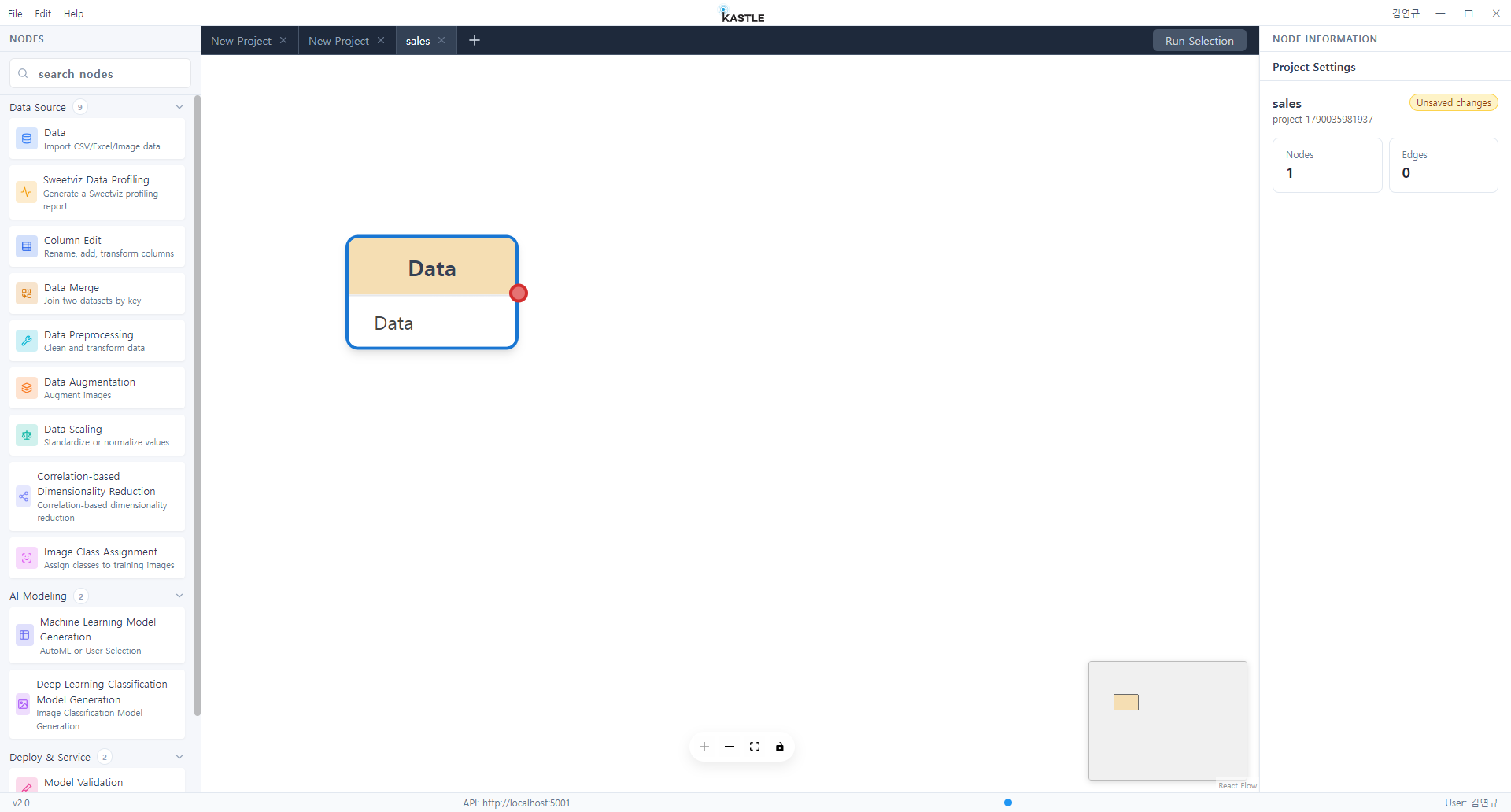Zoom in on the canvas with plus control

(x=704, y=747)
